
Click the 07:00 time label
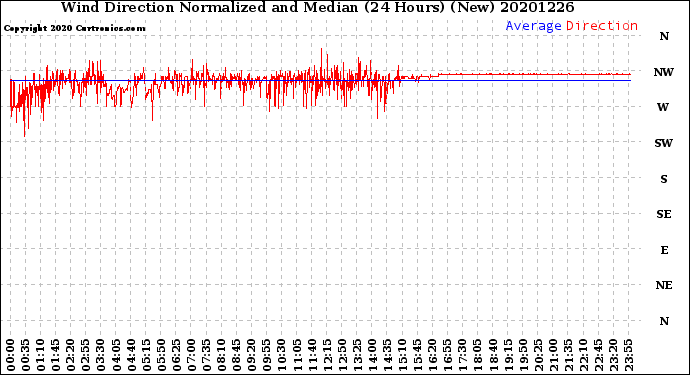[191, 355]
